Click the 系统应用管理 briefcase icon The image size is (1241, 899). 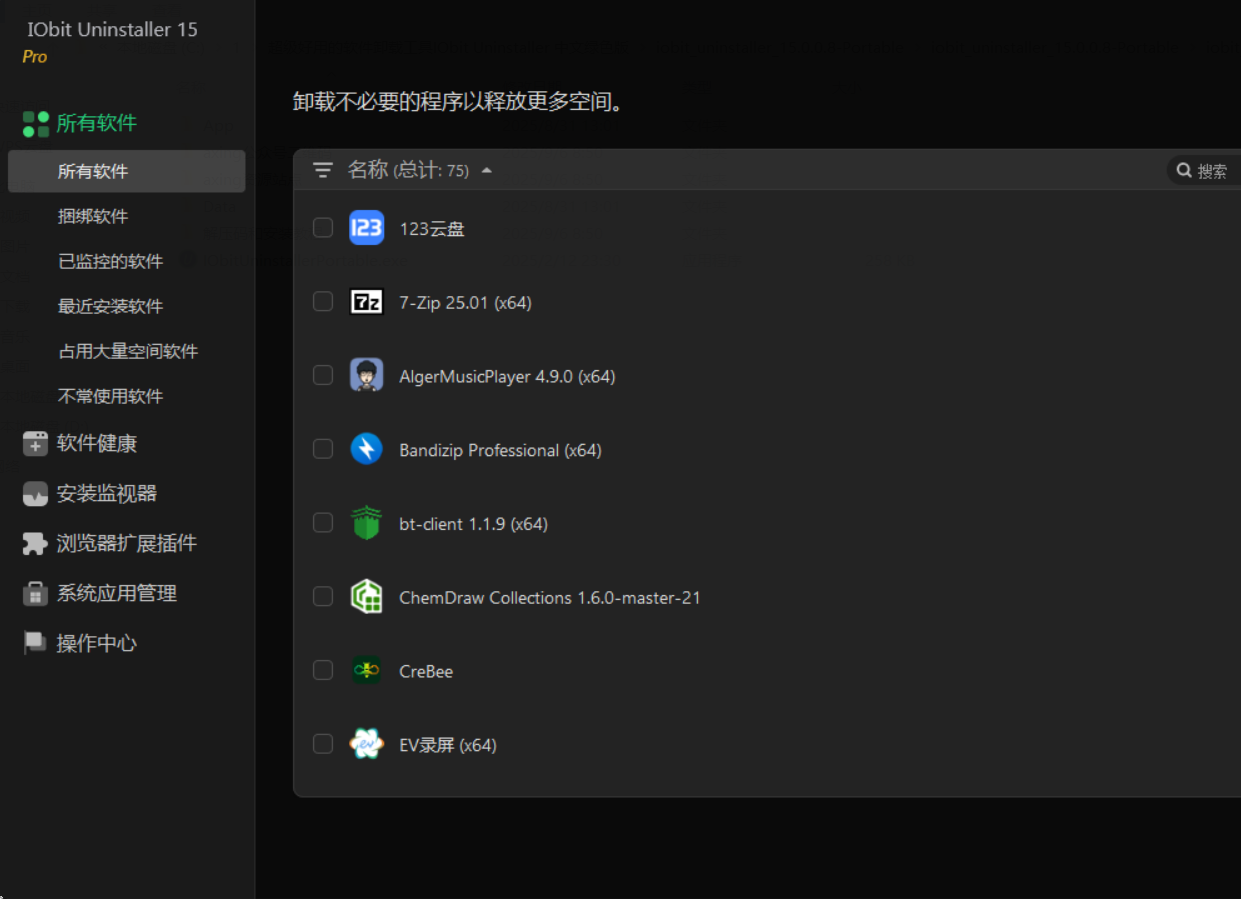click(35, 594)
